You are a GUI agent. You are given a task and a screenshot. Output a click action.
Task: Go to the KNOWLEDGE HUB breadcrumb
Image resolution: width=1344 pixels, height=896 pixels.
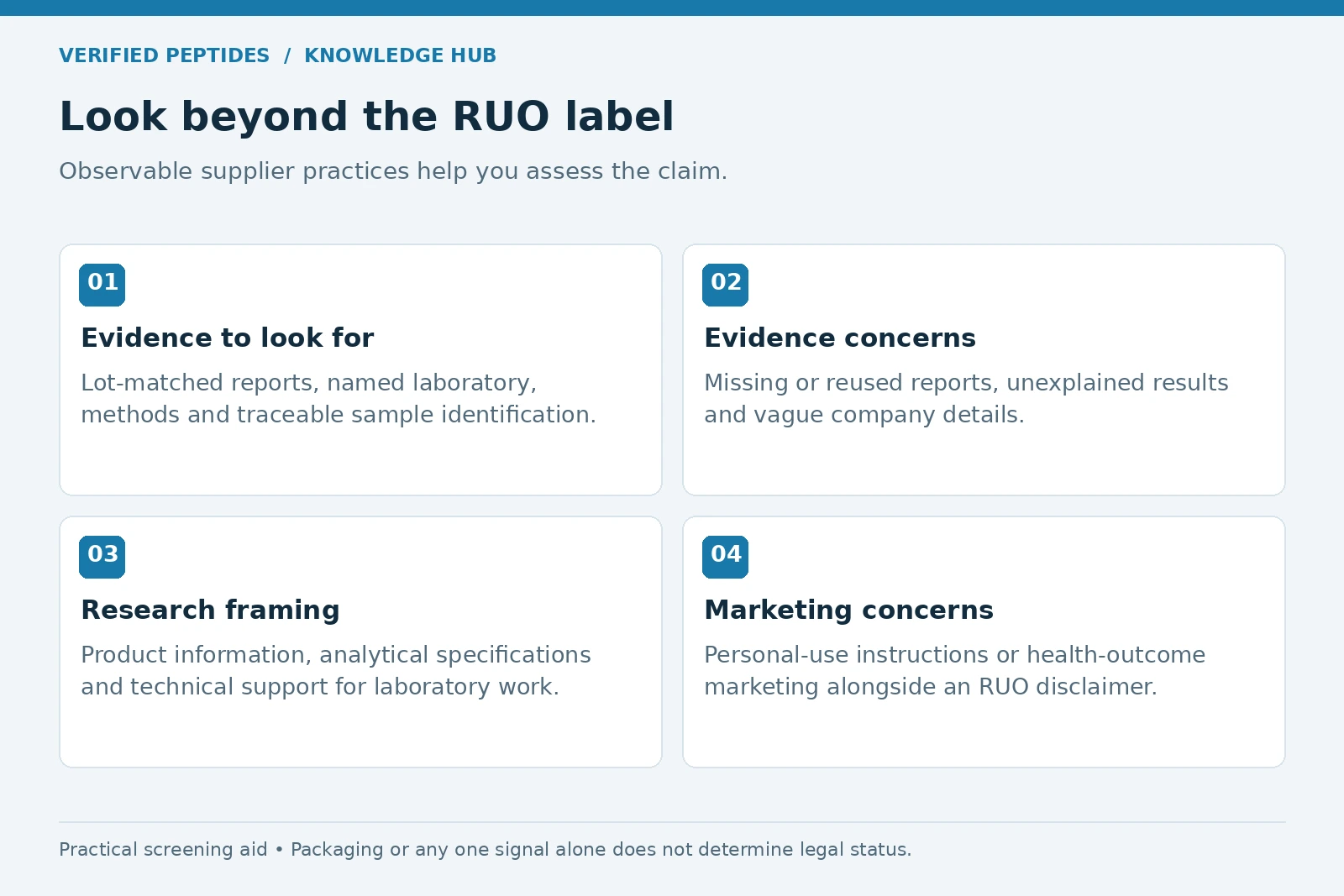(x=400, y=55)
